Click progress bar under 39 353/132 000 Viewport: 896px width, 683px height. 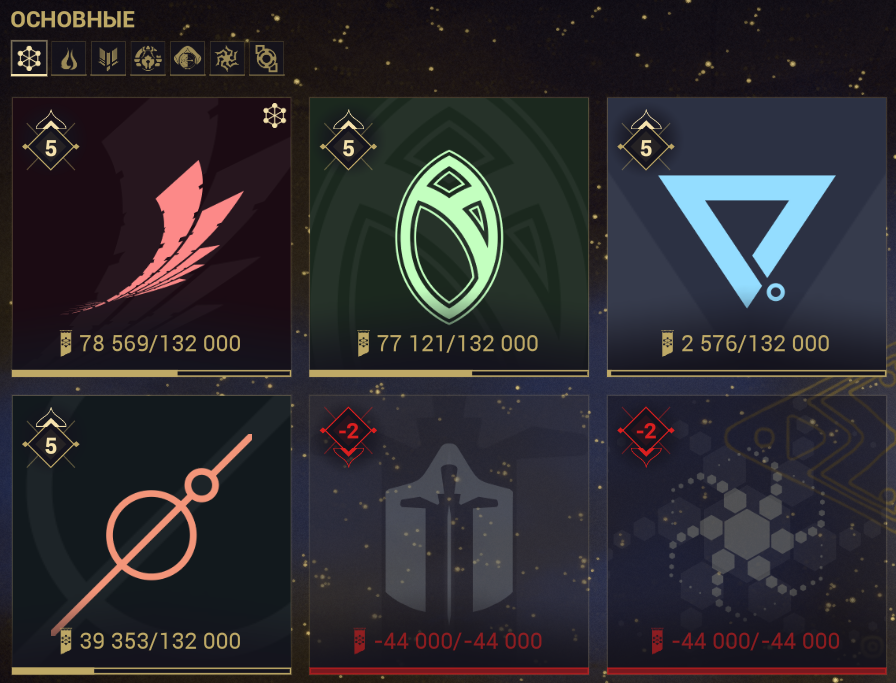click(151, 670)
